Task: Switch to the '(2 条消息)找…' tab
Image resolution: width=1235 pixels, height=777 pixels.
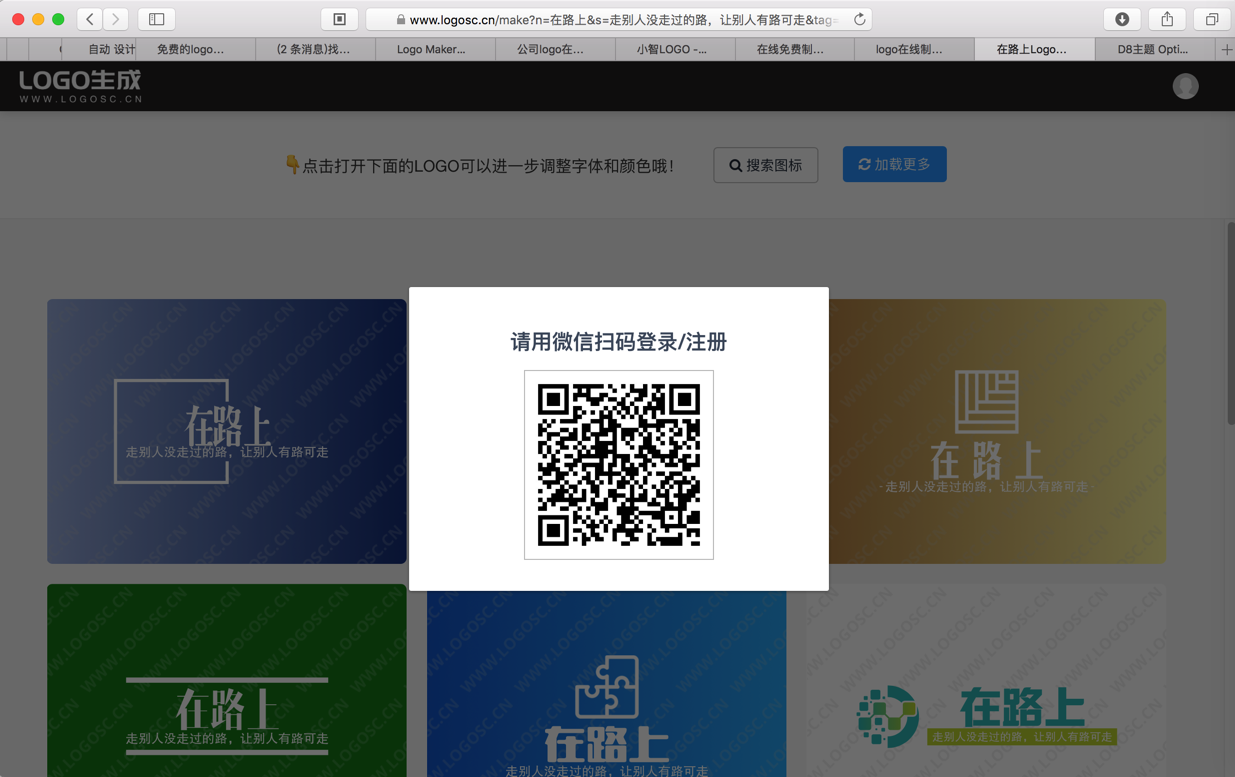Action: [x=315, y=49]
